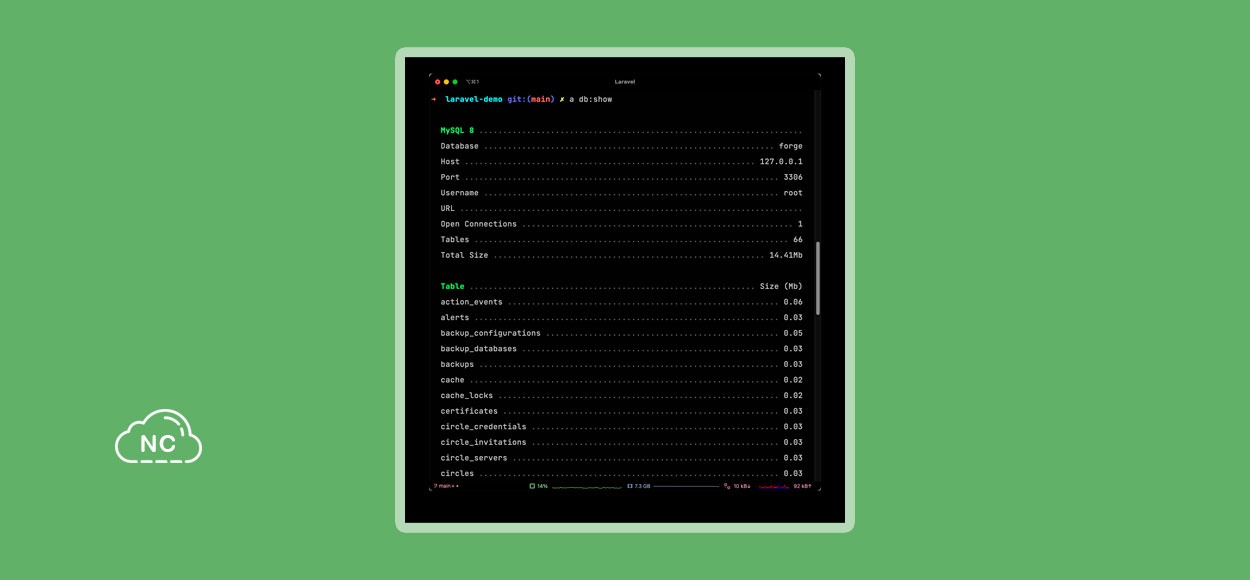The height and width of the screenshot is (580, 1250).
Task: Select the total size value 14.41Mb
Action: click(786, 255)
